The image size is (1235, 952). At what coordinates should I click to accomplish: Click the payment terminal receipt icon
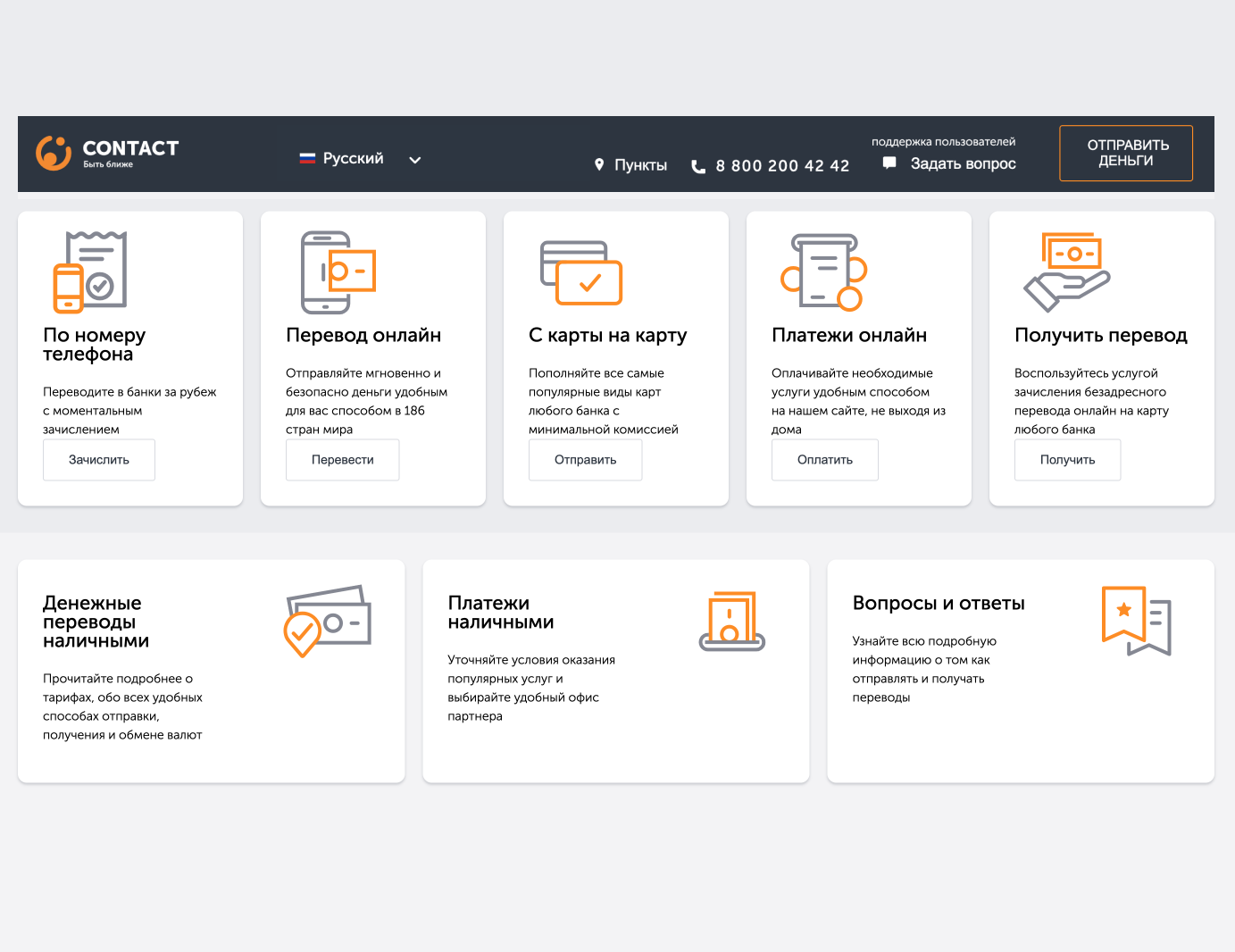click(x=823, y=271)
